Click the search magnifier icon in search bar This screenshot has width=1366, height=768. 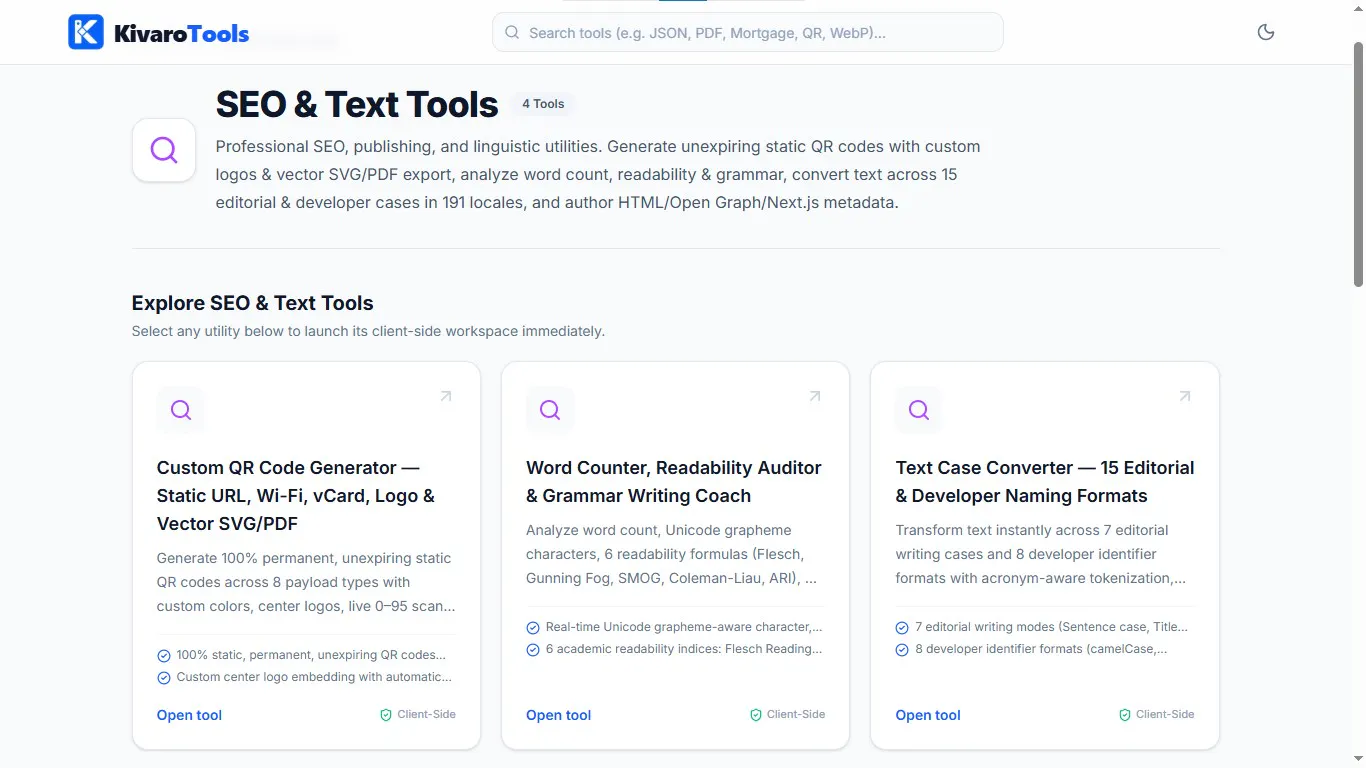tap(512, 32)
